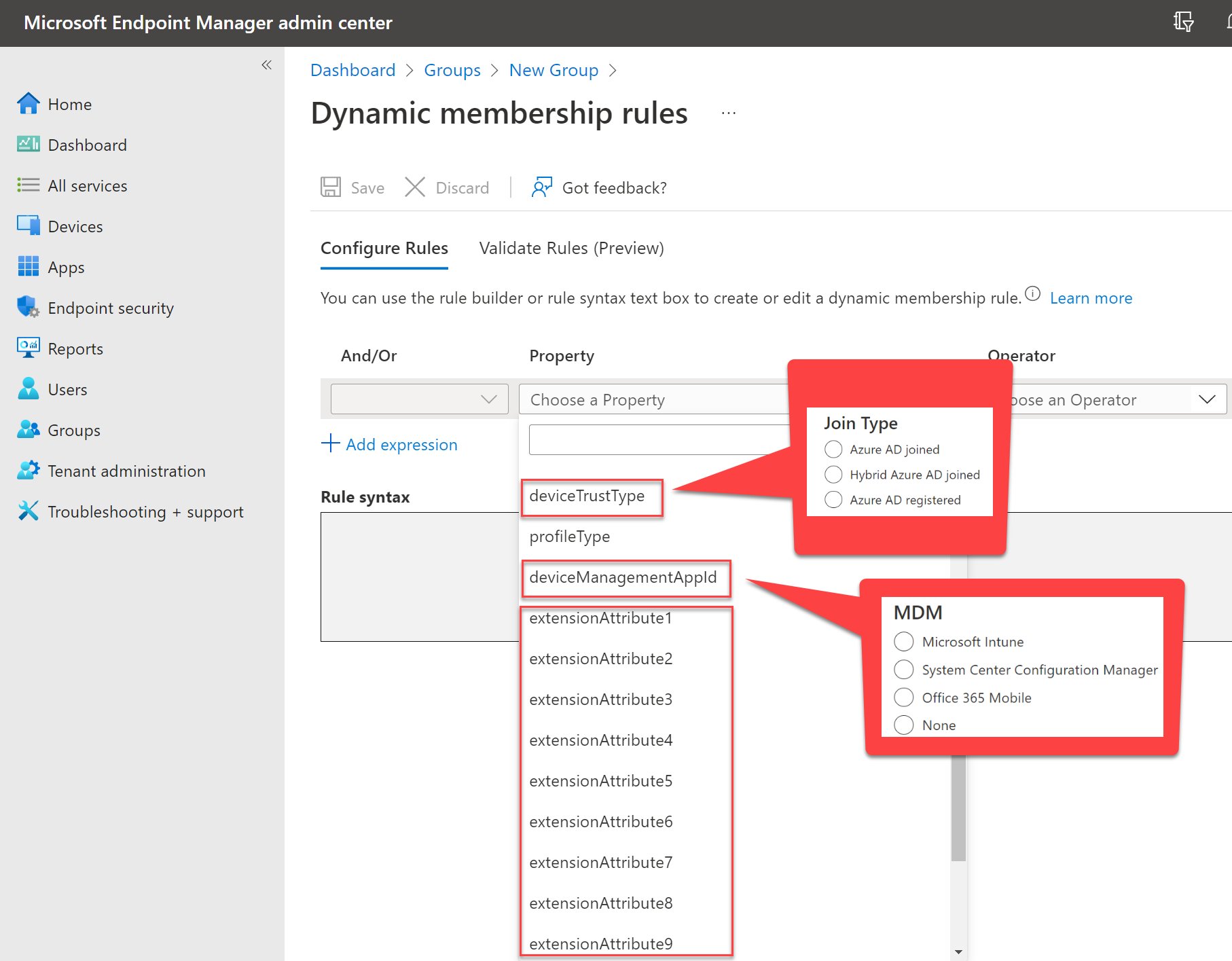Expand the Choose an Operator dropdown arrow

pyautogui.click(x=1207, y=399)
